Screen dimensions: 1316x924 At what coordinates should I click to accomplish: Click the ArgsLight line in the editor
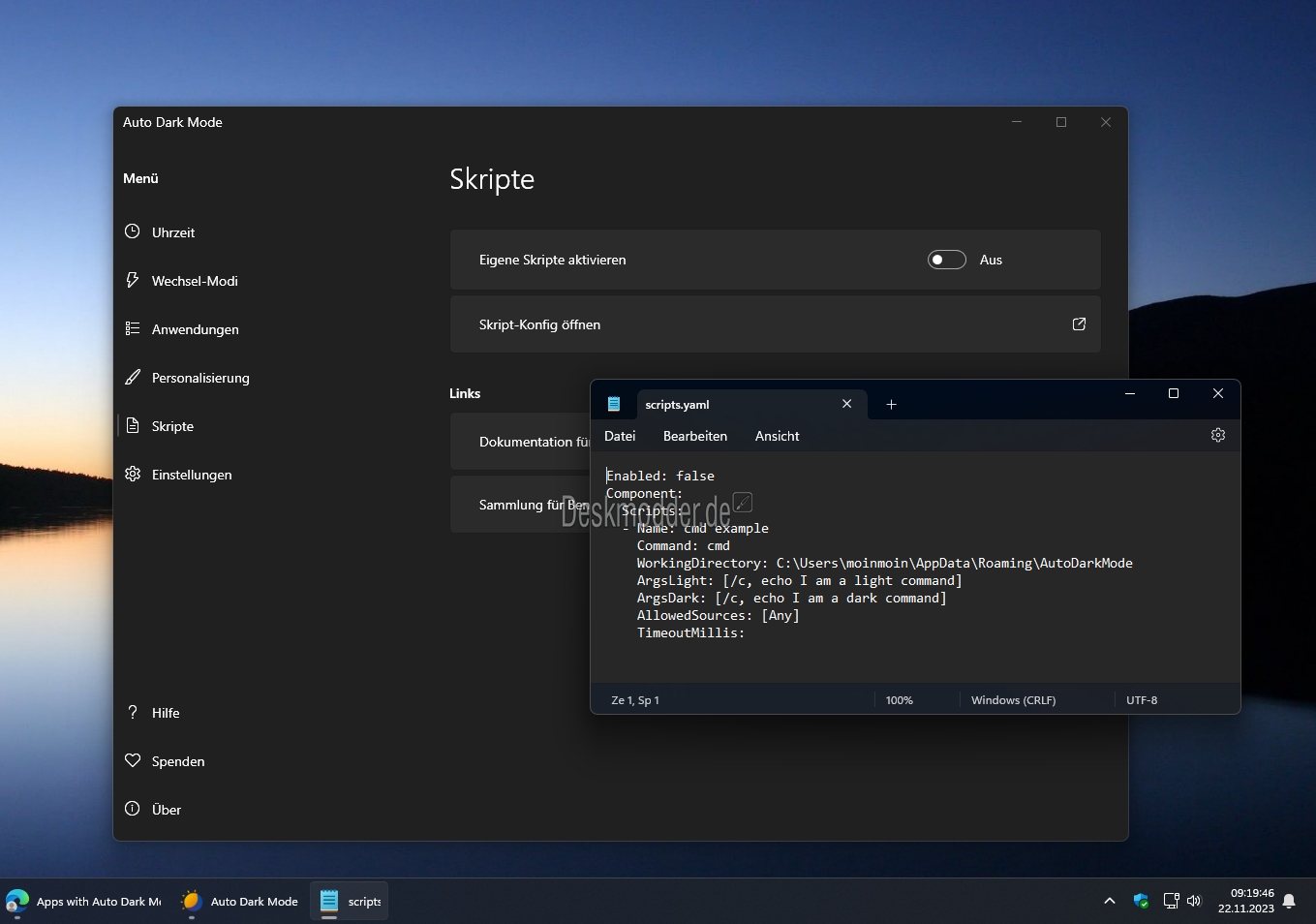click(799, 580)
